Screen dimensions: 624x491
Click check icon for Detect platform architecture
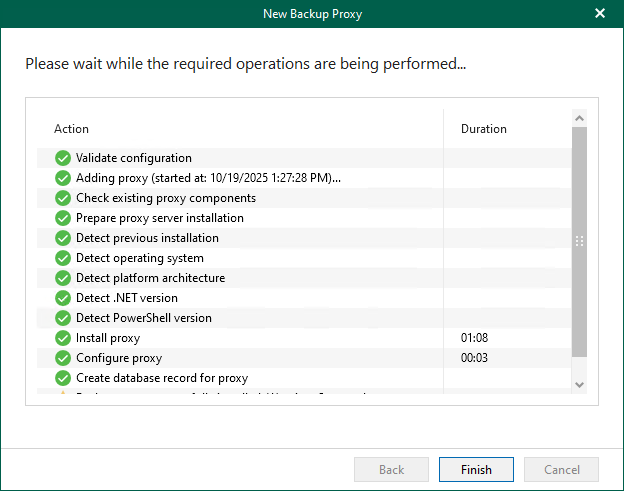pos(63,278)
